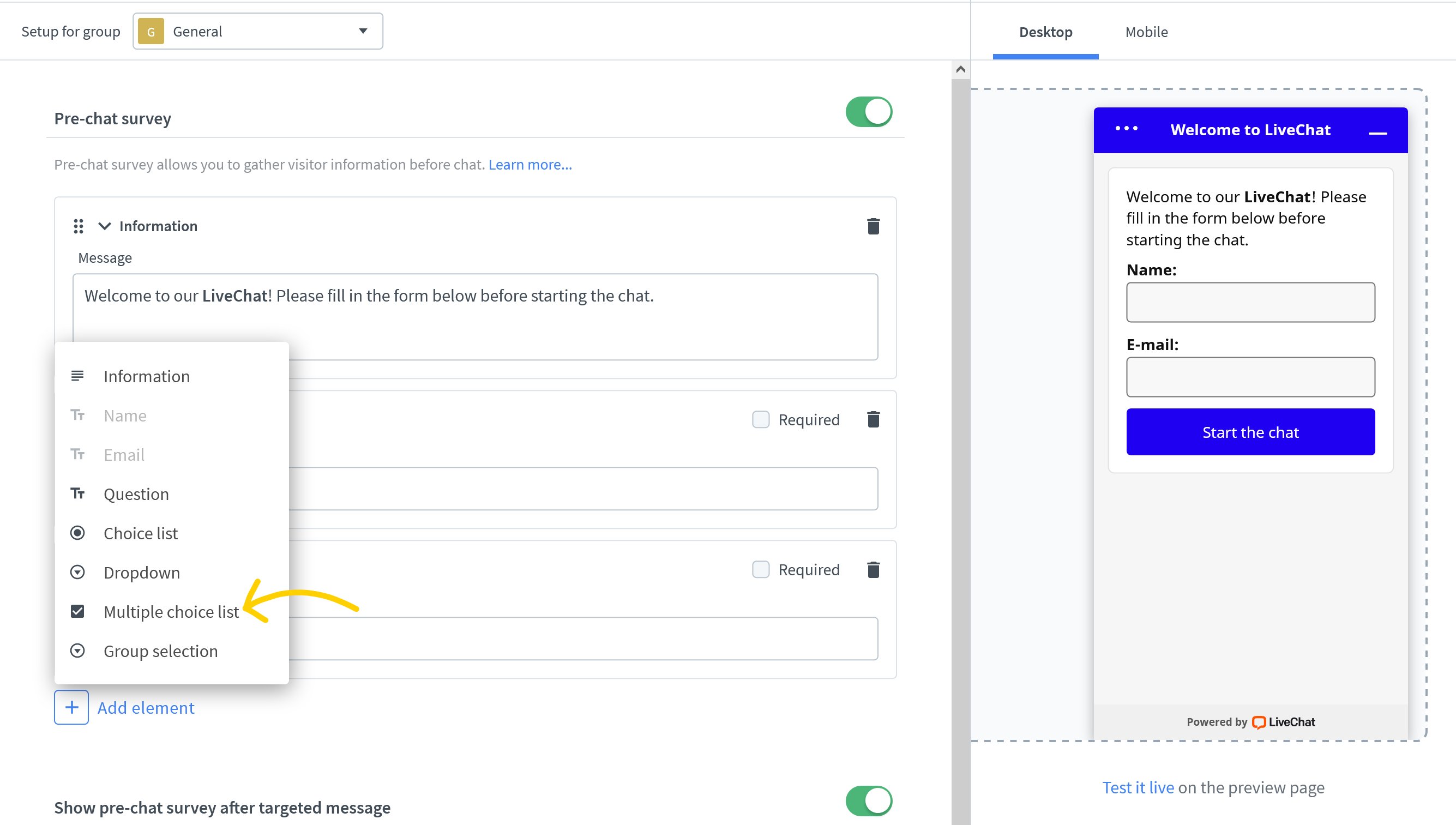1456x825 pixels.
Task: Enable Required checkbox for Email field
Action: click(x=761, y=569)
